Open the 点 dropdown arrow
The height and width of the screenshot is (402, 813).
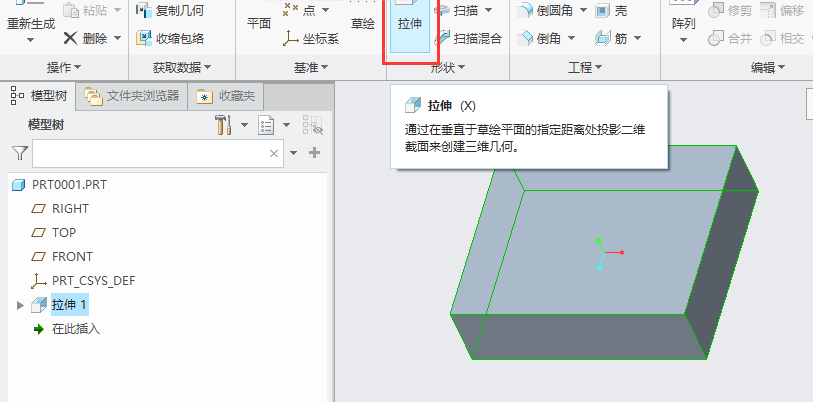pos(325,9)
